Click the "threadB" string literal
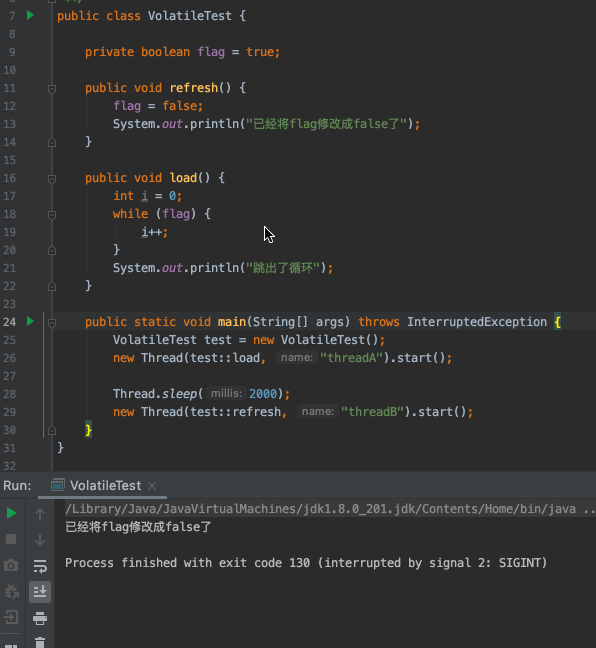596x648 pixels. pos(372,412)
